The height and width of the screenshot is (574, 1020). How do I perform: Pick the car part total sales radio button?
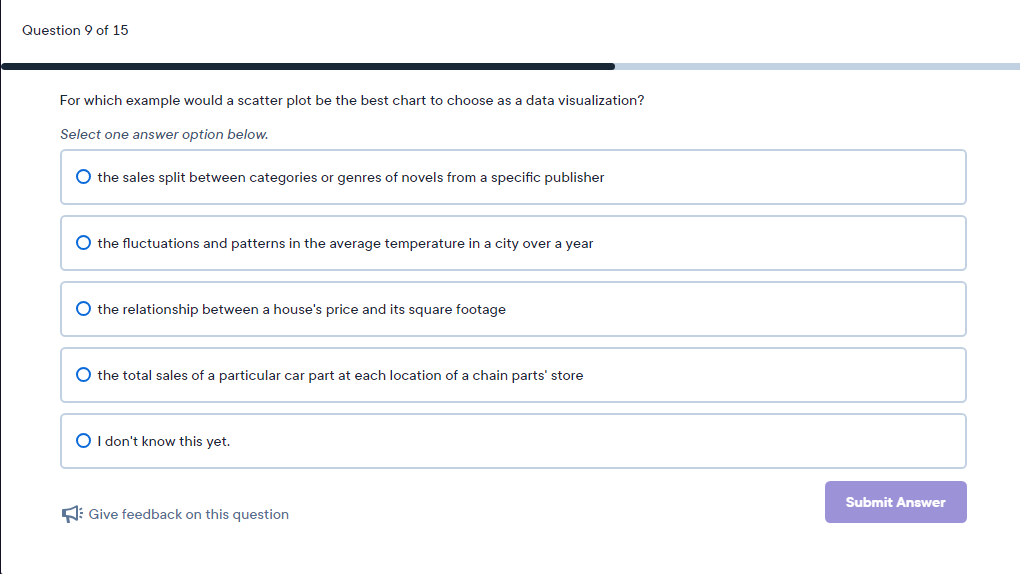tap(84, 375)
